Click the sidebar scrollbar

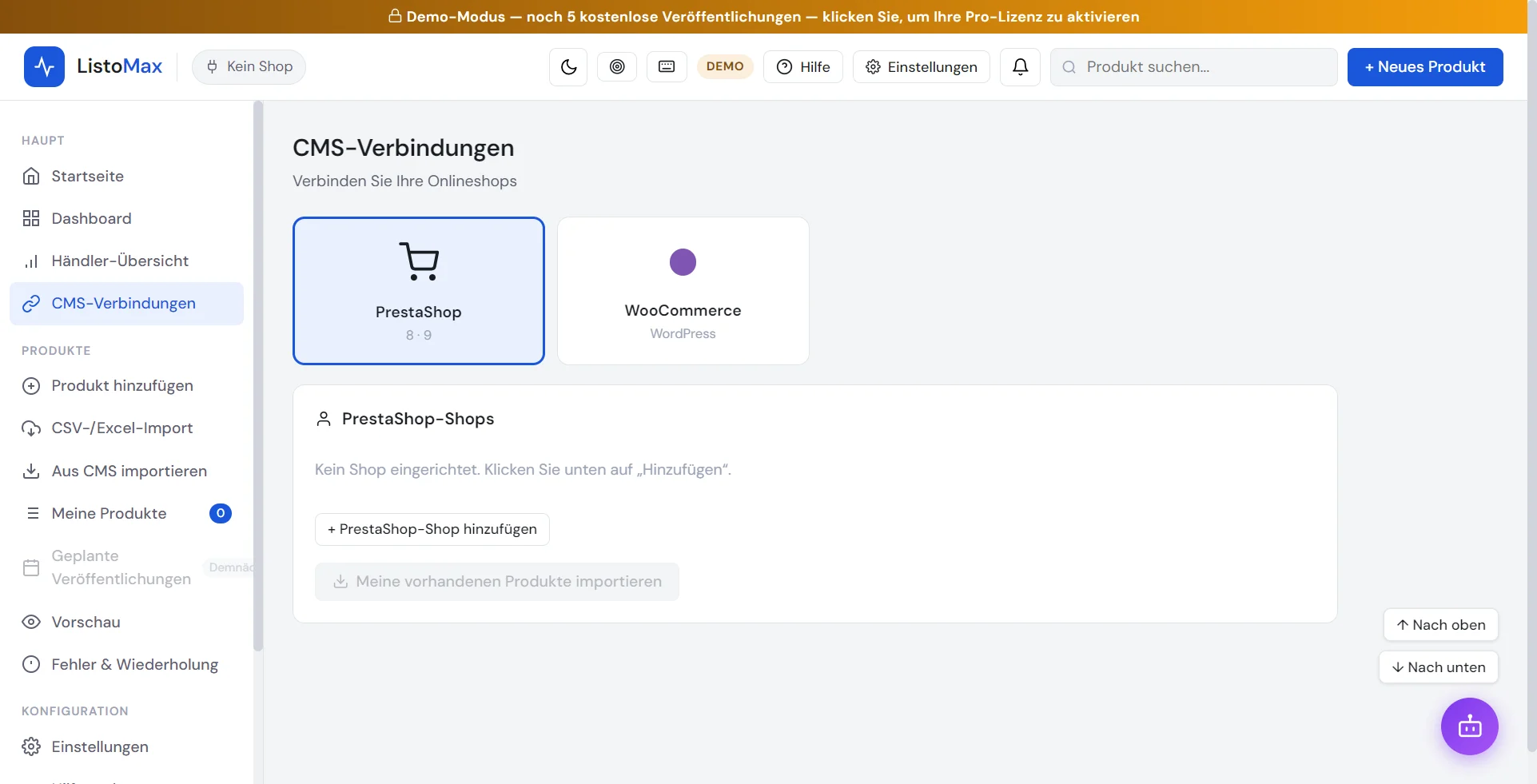(257, 376)
